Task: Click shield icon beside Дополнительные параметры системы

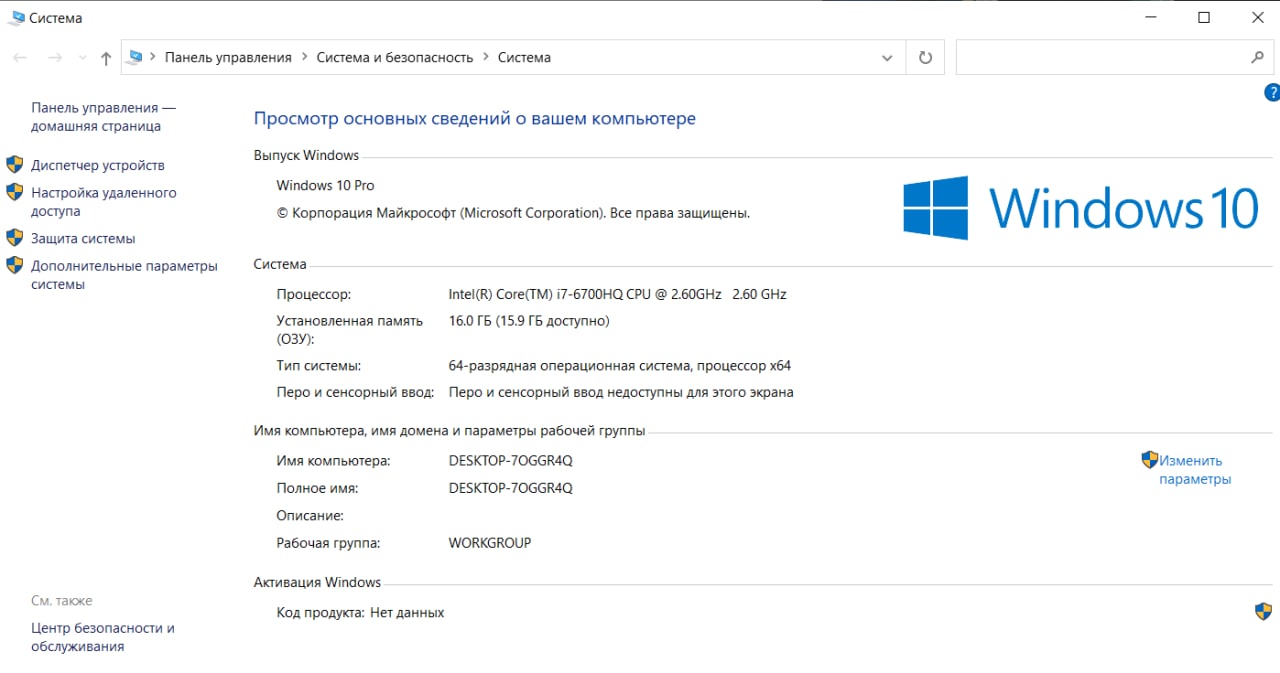Action: [14, 265]
